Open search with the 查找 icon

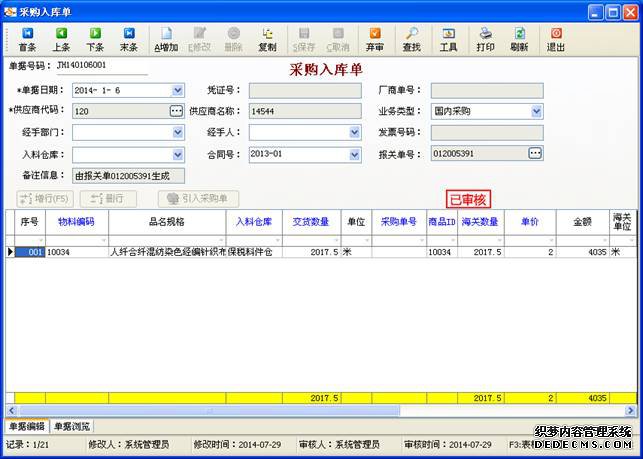412,39
